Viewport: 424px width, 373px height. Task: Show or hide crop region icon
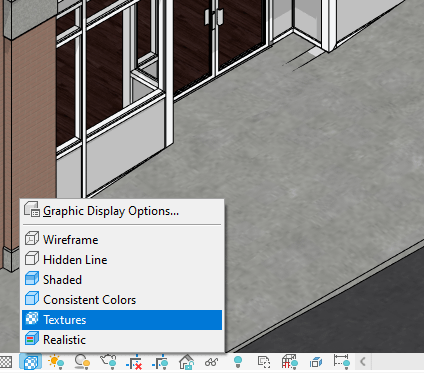click(160, 362)
